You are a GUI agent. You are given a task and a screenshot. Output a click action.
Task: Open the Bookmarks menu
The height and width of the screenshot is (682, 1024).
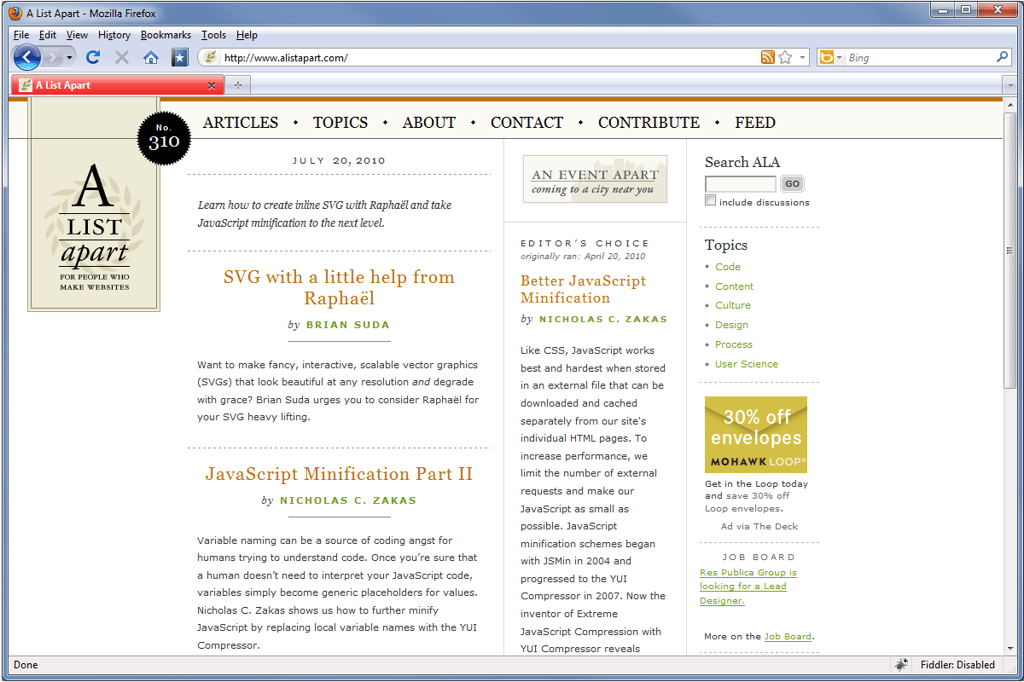[166, 35]
